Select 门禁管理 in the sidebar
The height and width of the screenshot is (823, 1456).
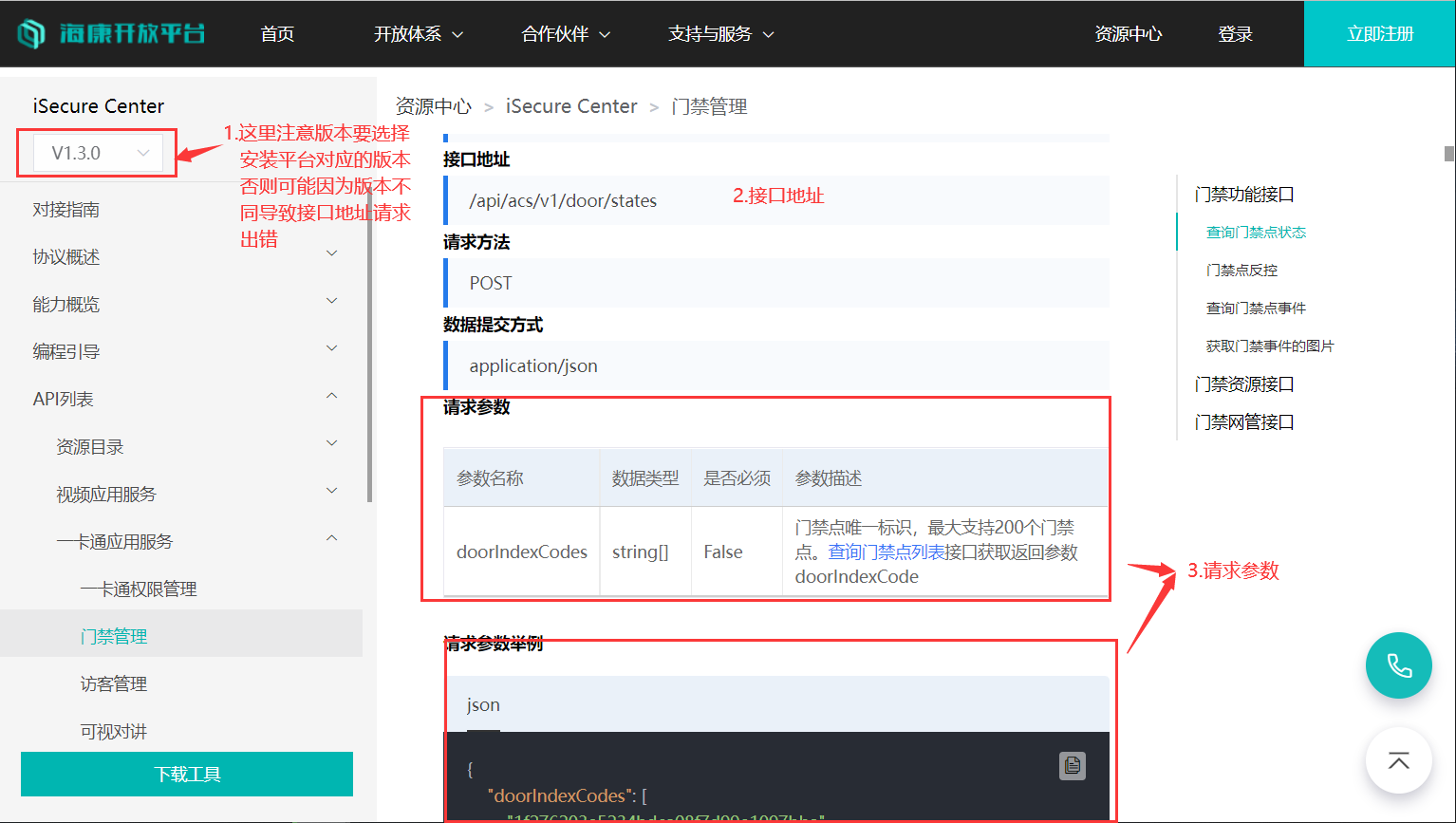114,636
